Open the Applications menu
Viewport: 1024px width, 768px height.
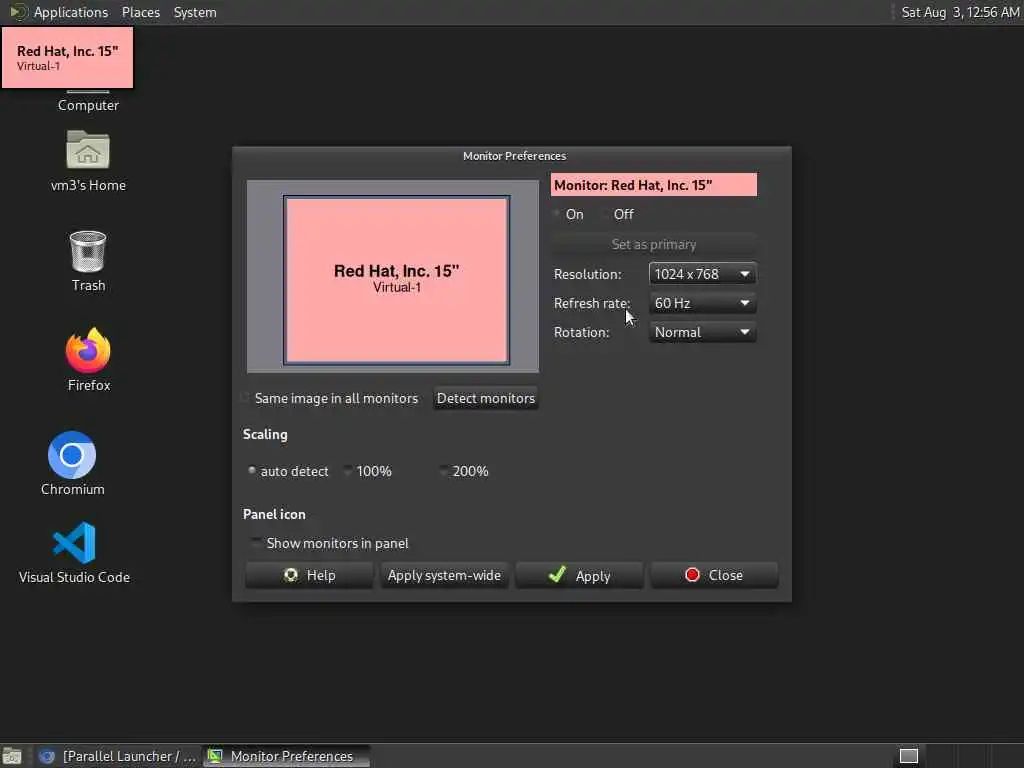(x=71, y=12)
